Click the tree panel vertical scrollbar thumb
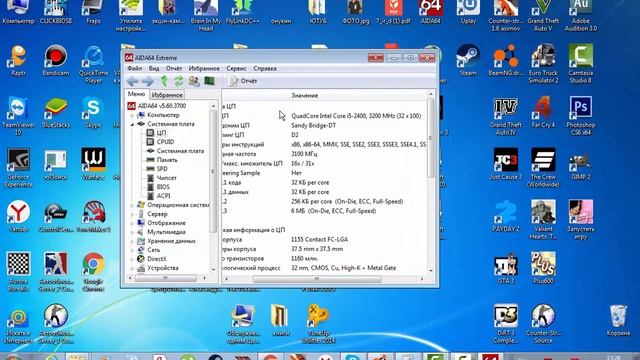The width and height of the screenshot is (640, 360). tap(213, 171)
